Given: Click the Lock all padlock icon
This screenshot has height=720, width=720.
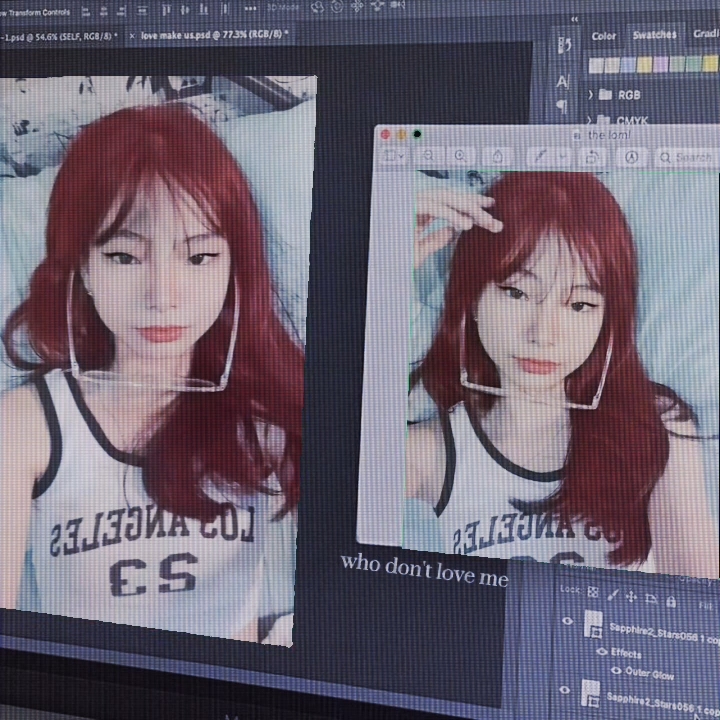Looking at the screenshot, I should pyautogui.click(x=671, y=601).
